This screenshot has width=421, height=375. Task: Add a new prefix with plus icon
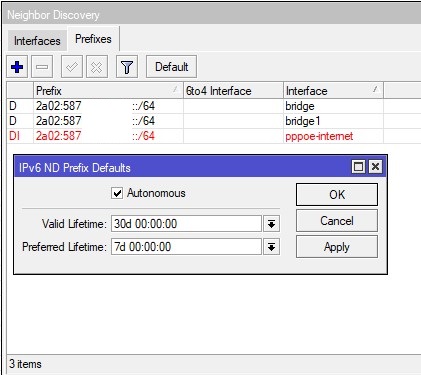point(17,67)
